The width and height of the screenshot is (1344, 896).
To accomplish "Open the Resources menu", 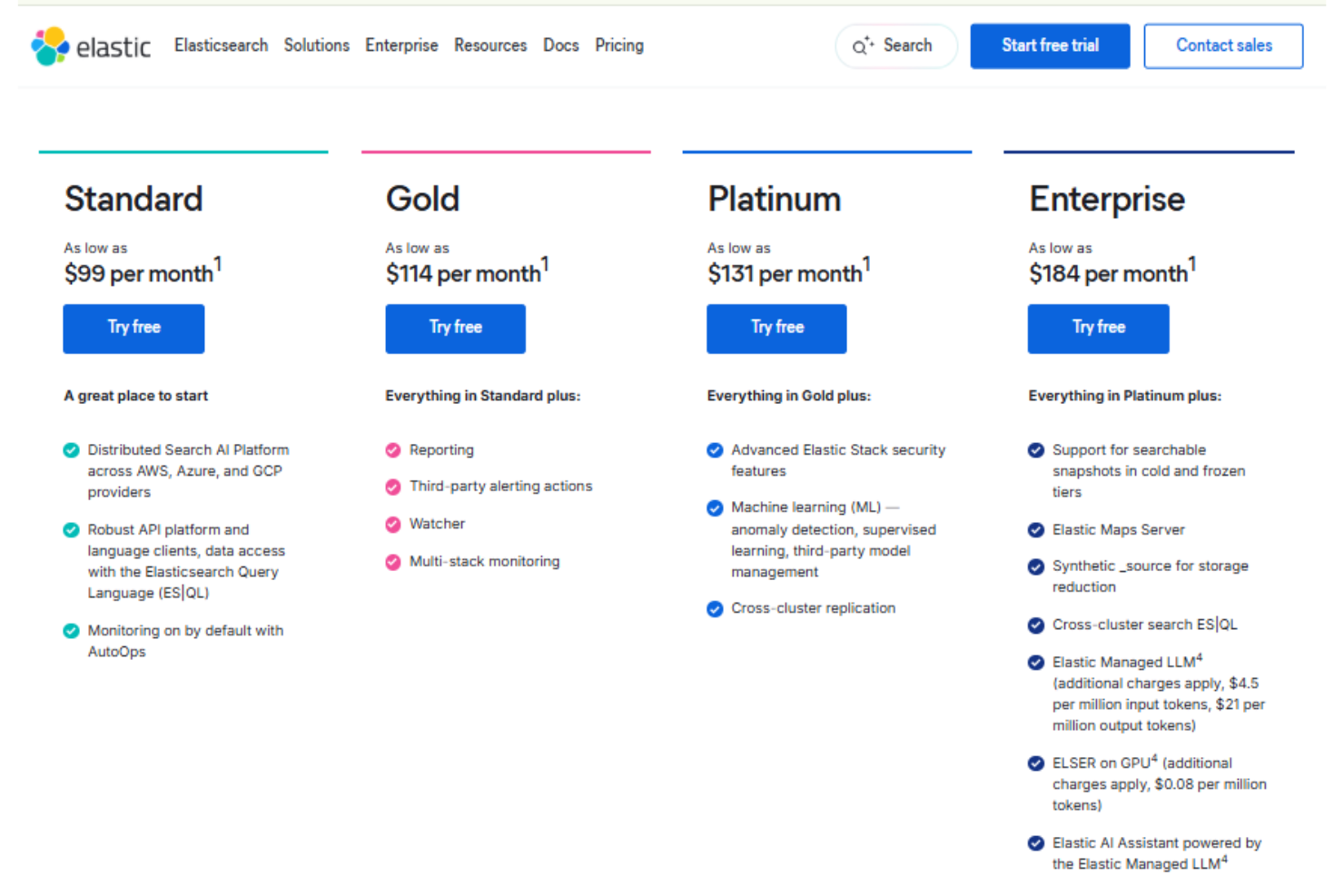I will pyautogui.click(x=490, y=45).
